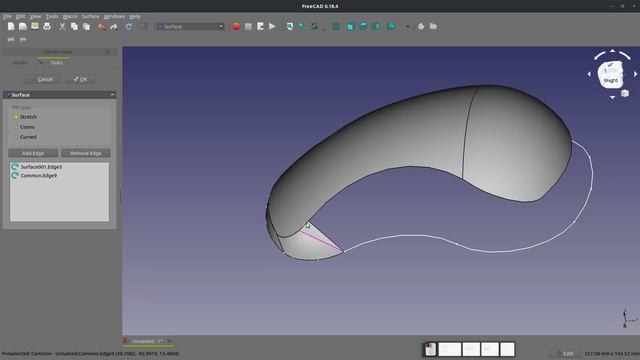The width and height of the screenshot is (640, 360).
Task: Rotate view with navigation cube bottom arrow
Action: pyautogui.click(x=612, y=97)
